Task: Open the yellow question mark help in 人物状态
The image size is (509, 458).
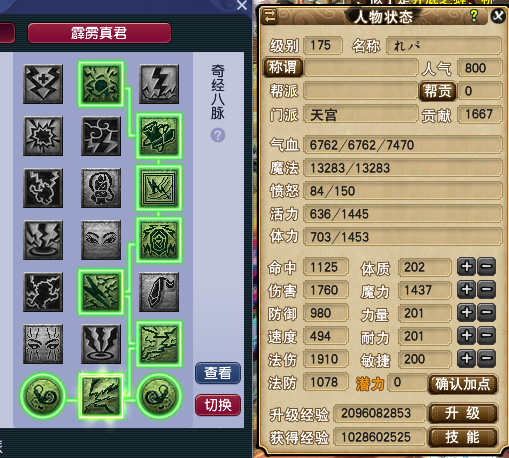Action: [x=474, y=16]
